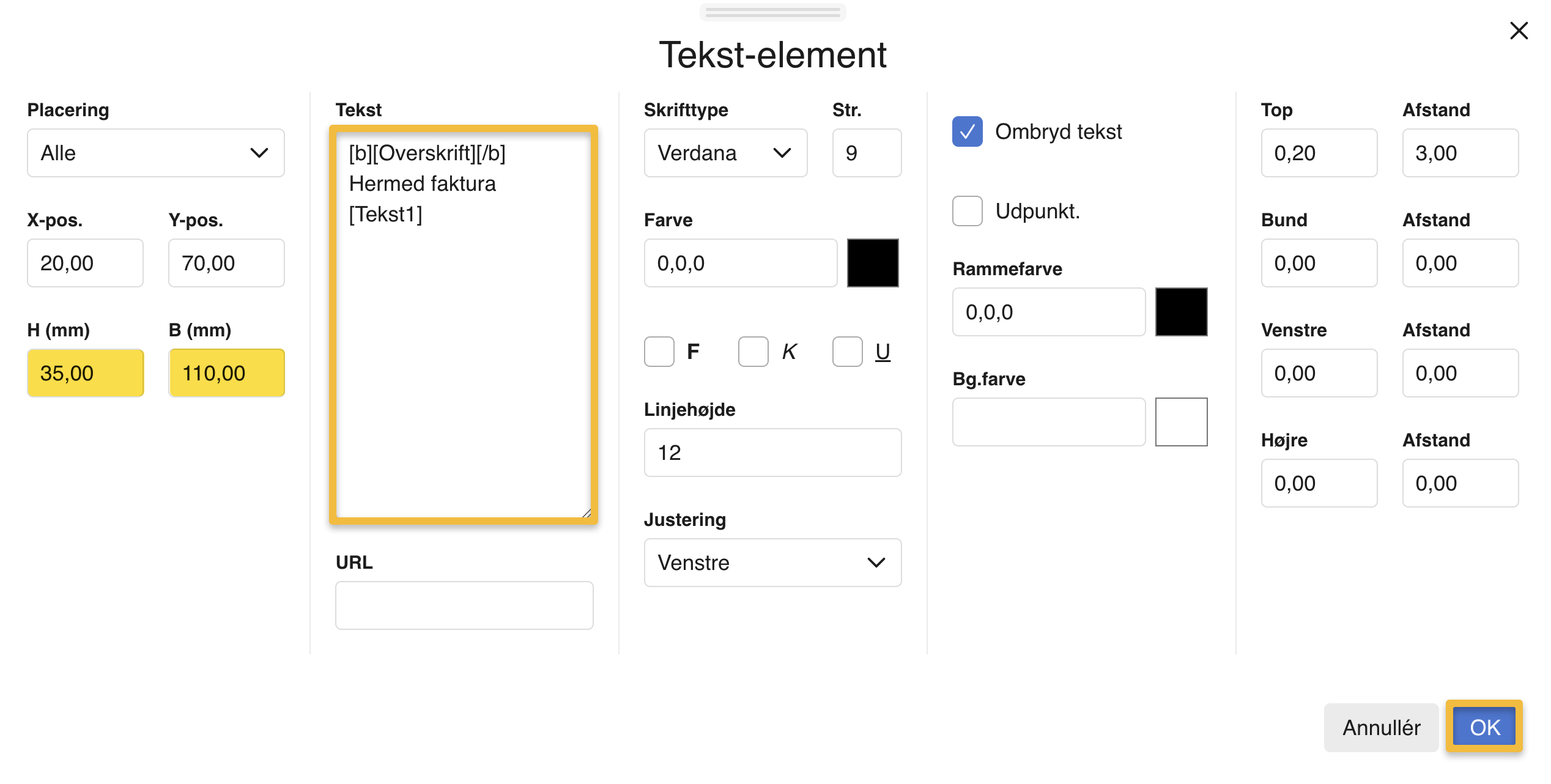Enable bold (F) formatting checkbox

point(659,352)
